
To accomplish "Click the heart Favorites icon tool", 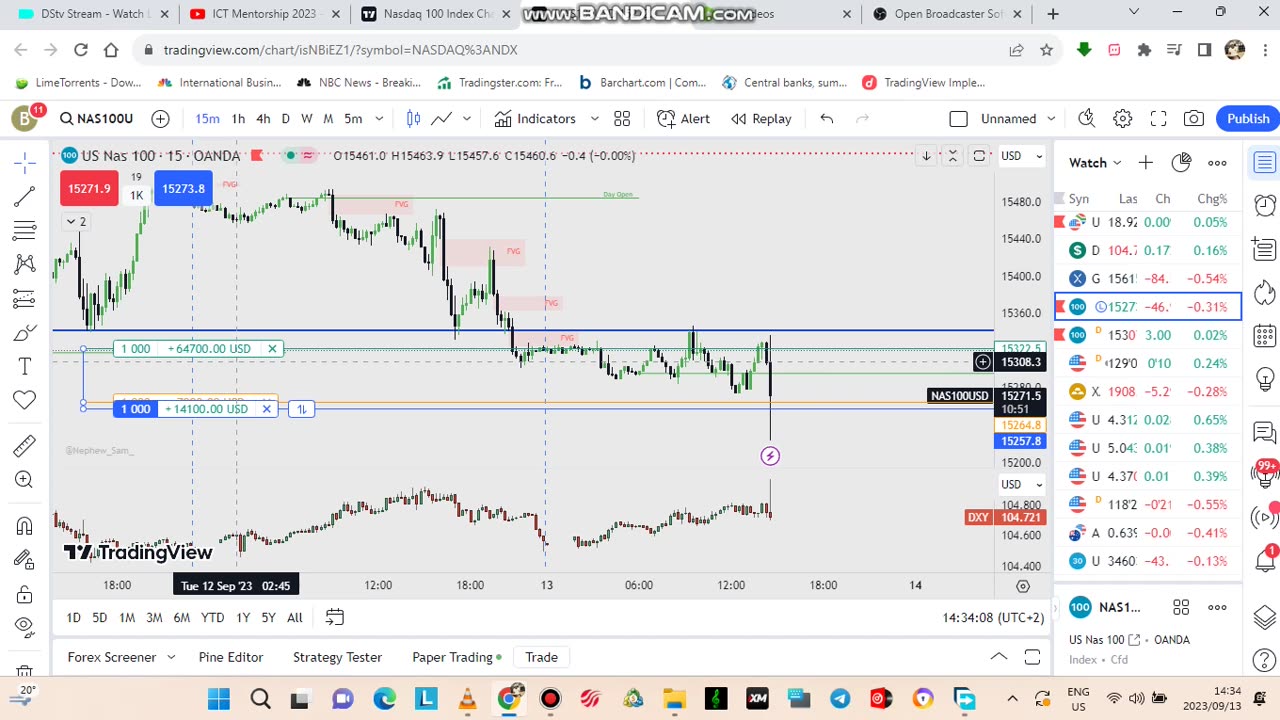I will point(25,400).
